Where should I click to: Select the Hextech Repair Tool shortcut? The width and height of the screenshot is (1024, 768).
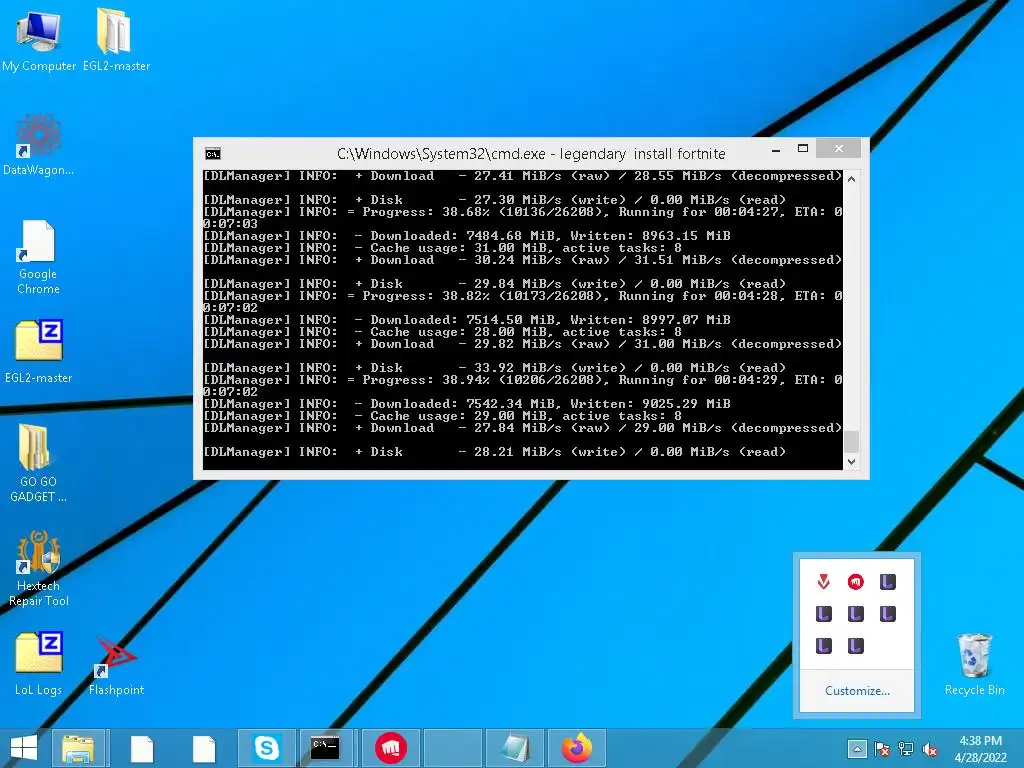pyautogui.click(x=39, y=567)
